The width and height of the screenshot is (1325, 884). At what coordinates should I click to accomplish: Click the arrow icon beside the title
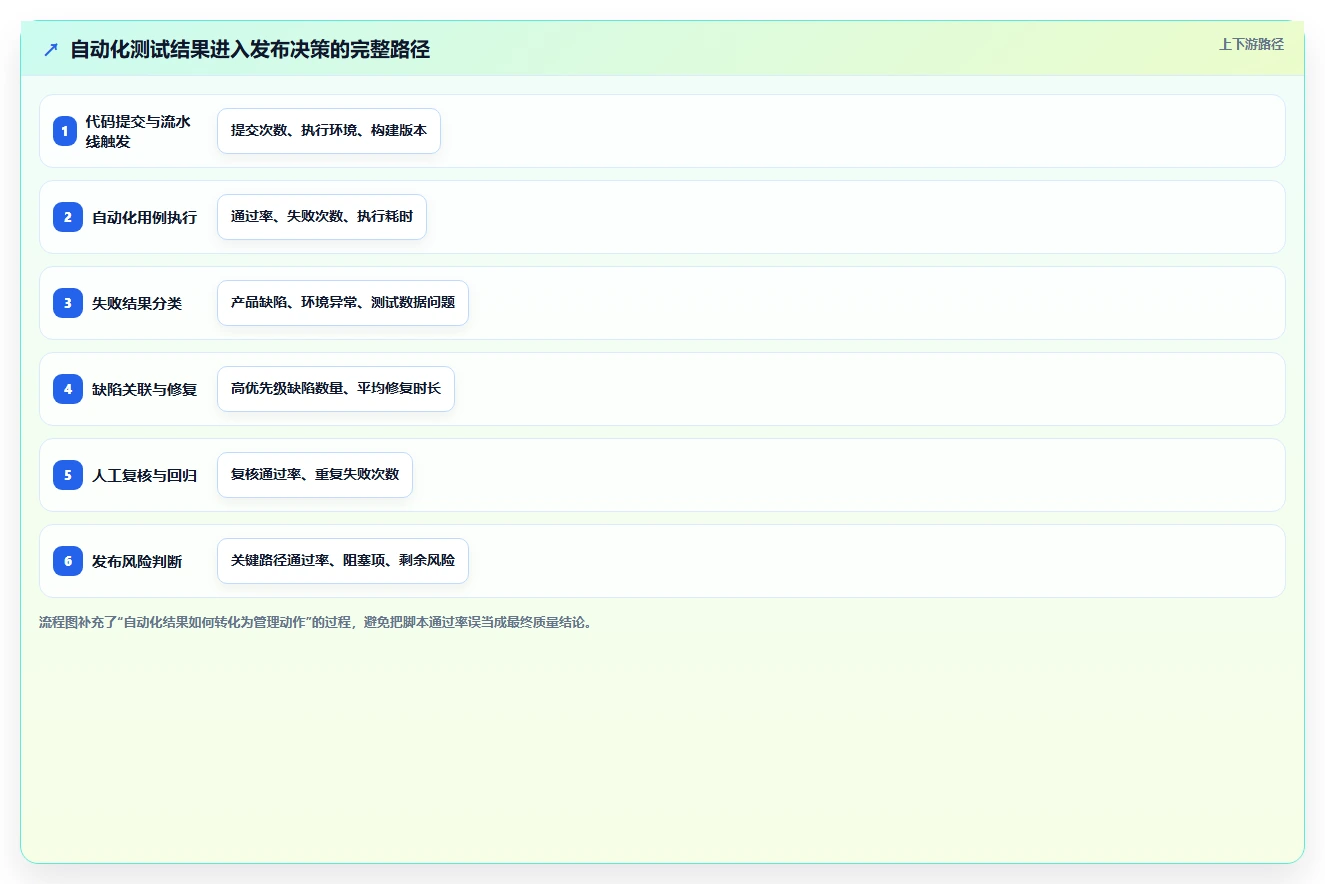[51, 50]
